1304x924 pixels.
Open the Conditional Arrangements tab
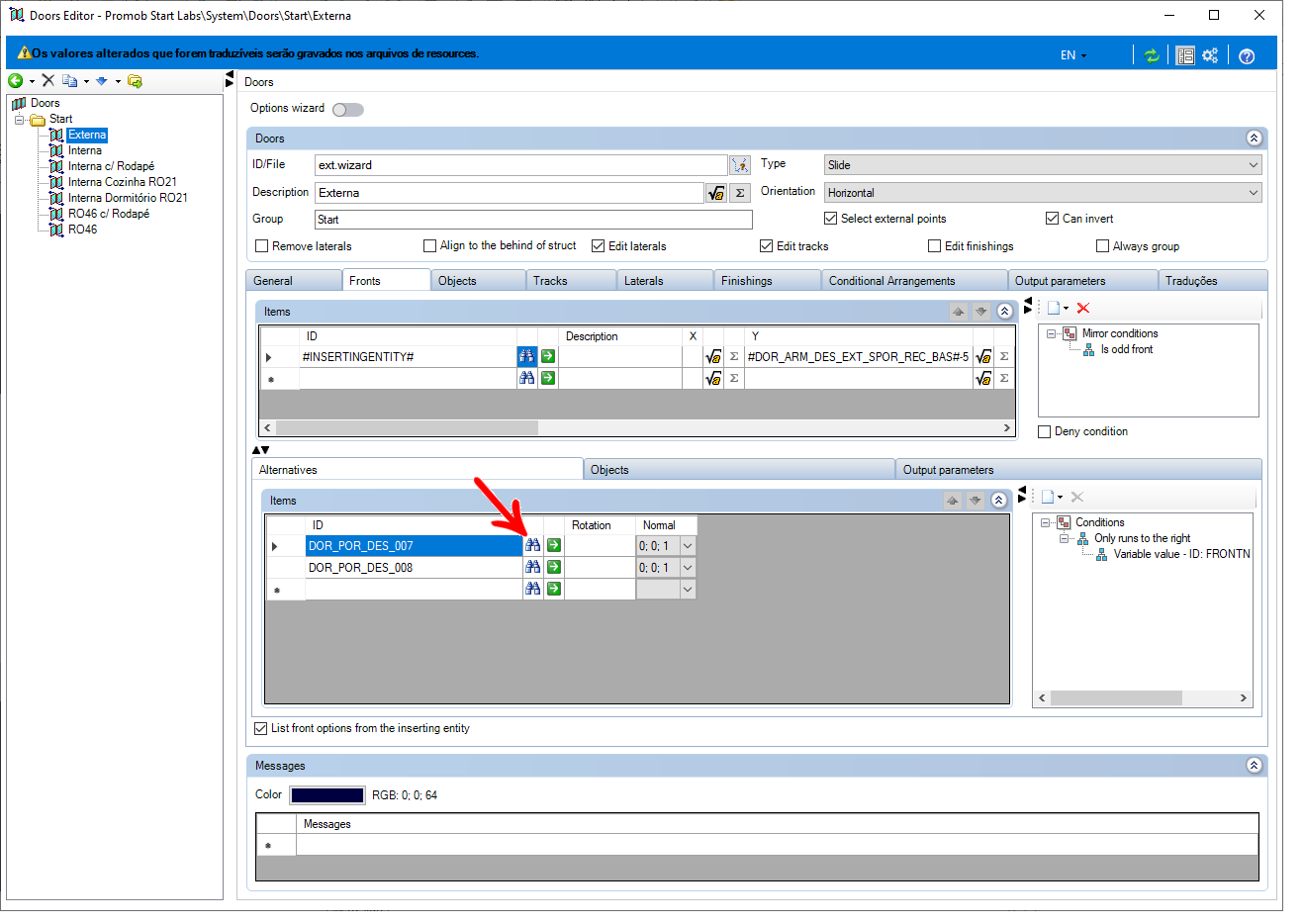[914, 281]
